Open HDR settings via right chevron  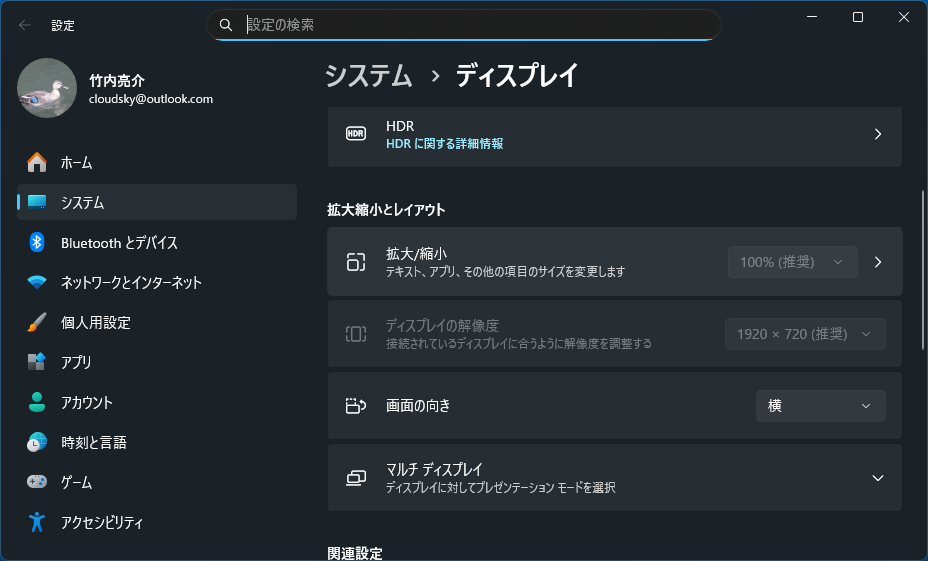[x=878, y=134]
